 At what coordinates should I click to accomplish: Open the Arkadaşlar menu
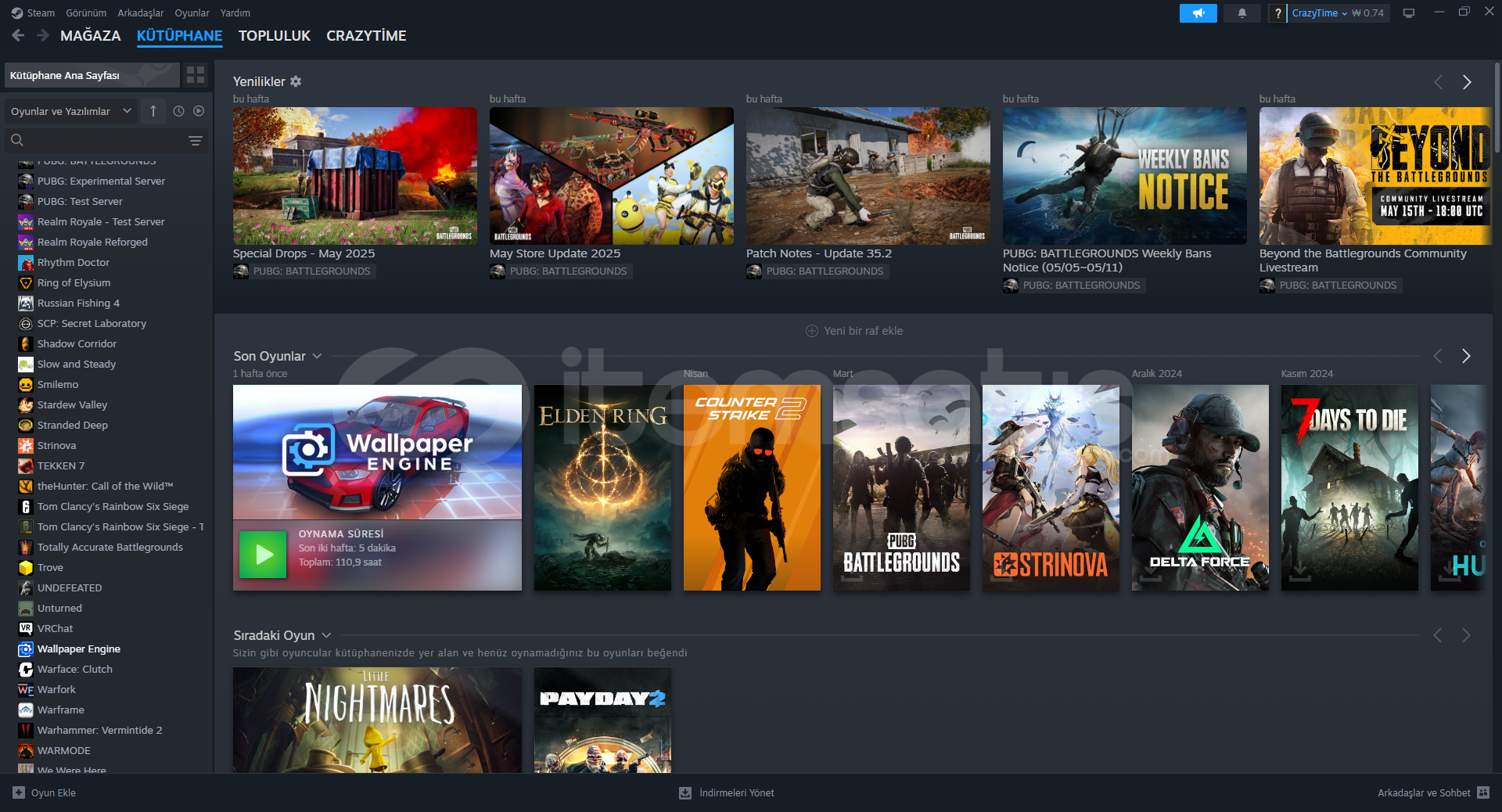click(x=141, y=13)
